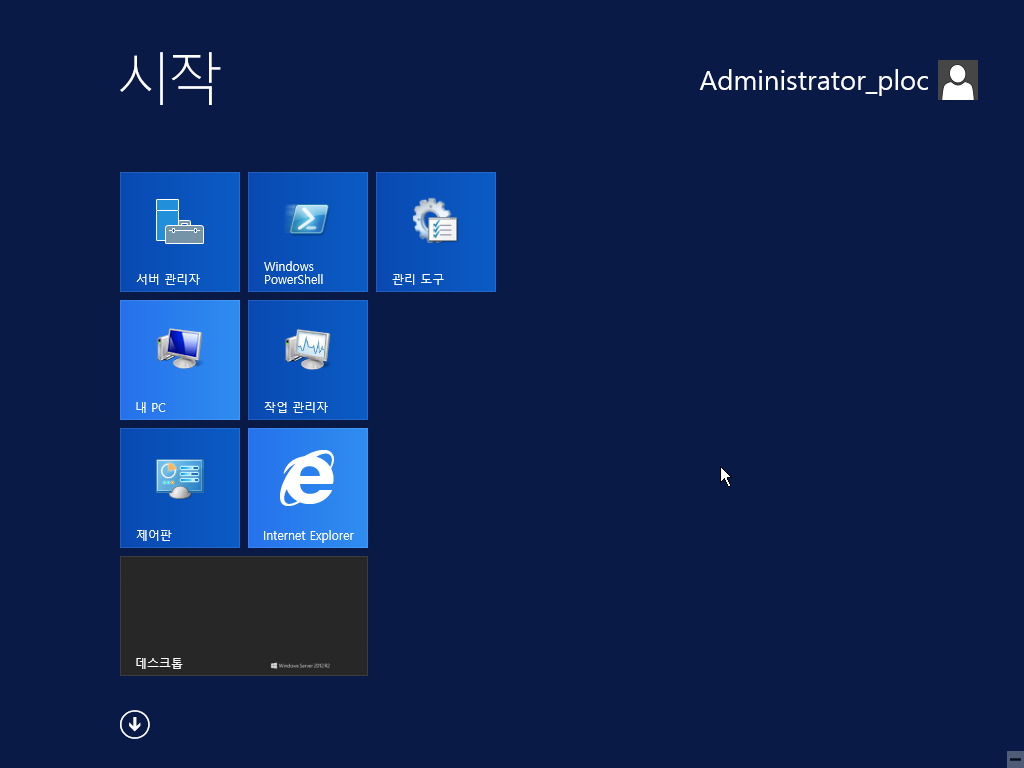Click the 시작 heading text
Viewport: 1024px width, 768px height.
pos(170,78)
